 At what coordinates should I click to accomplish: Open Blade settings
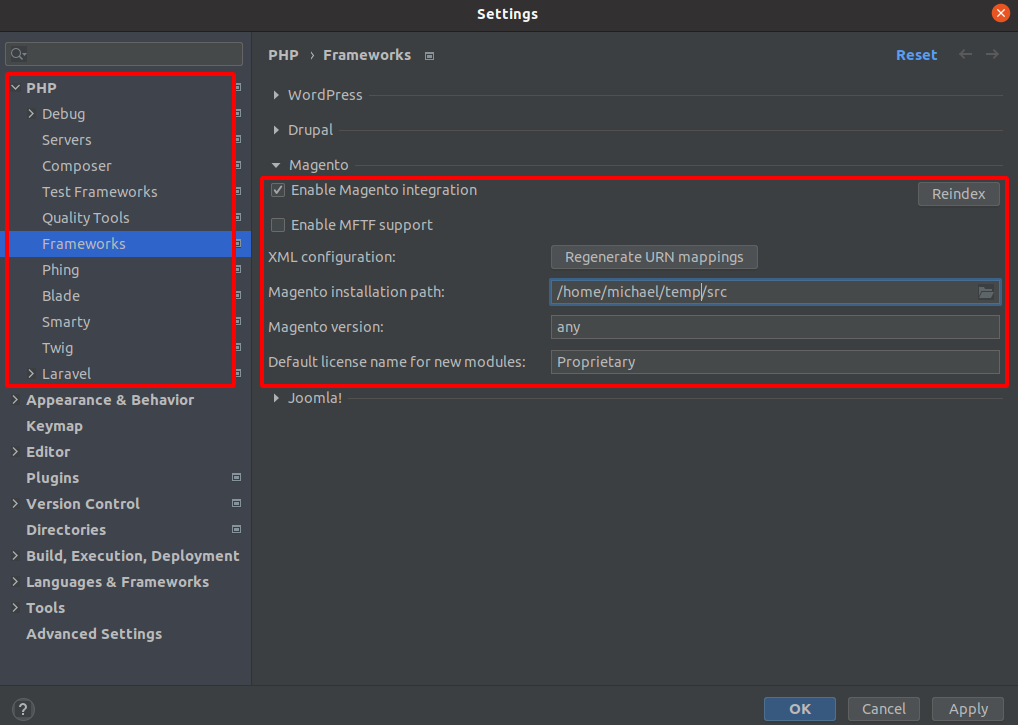point(61,295)
